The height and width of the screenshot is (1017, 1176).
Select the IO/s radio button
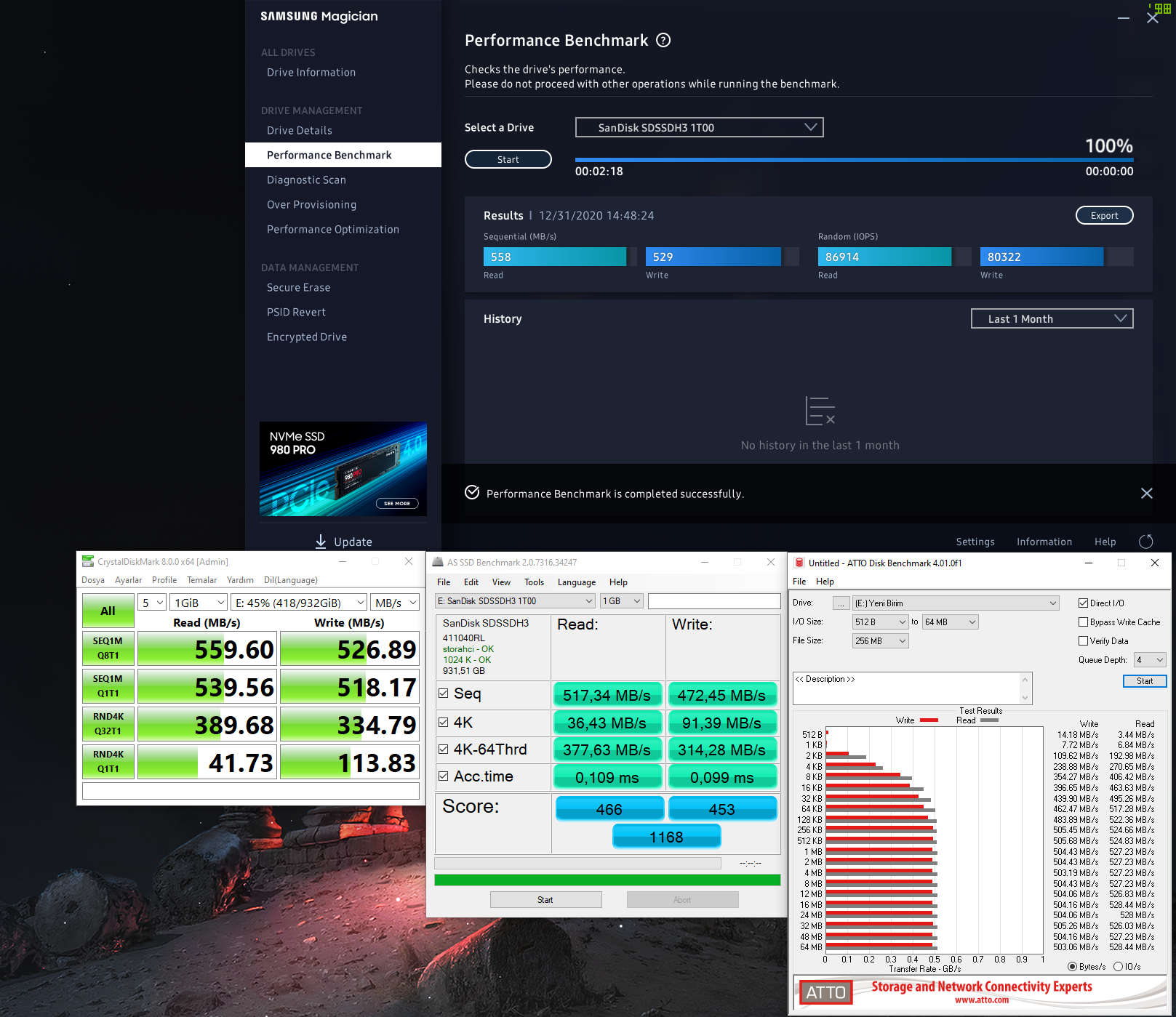(1118, 967)
